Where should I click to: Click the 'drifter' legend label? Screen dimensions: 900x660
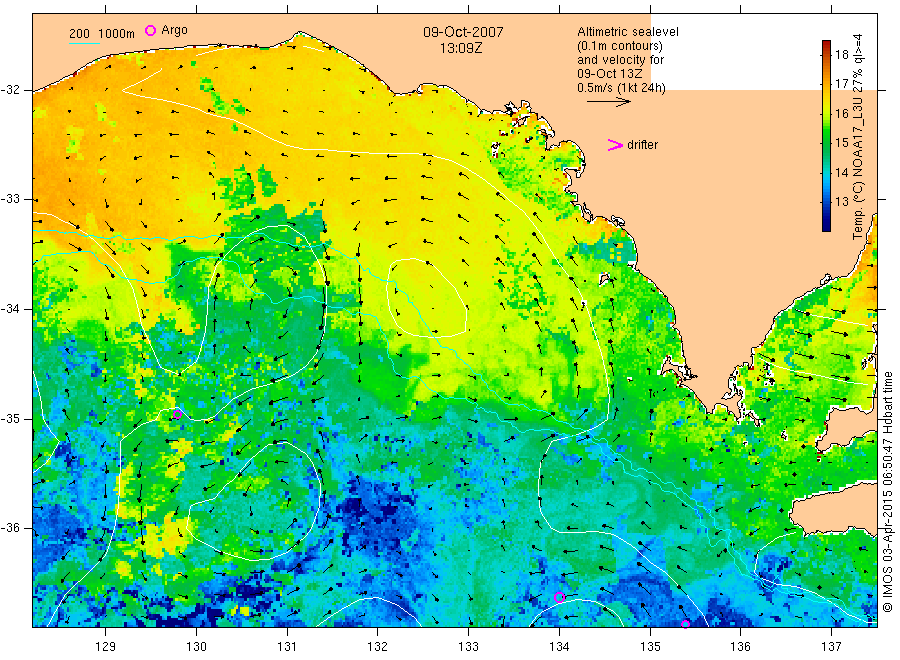coord(642,145)
